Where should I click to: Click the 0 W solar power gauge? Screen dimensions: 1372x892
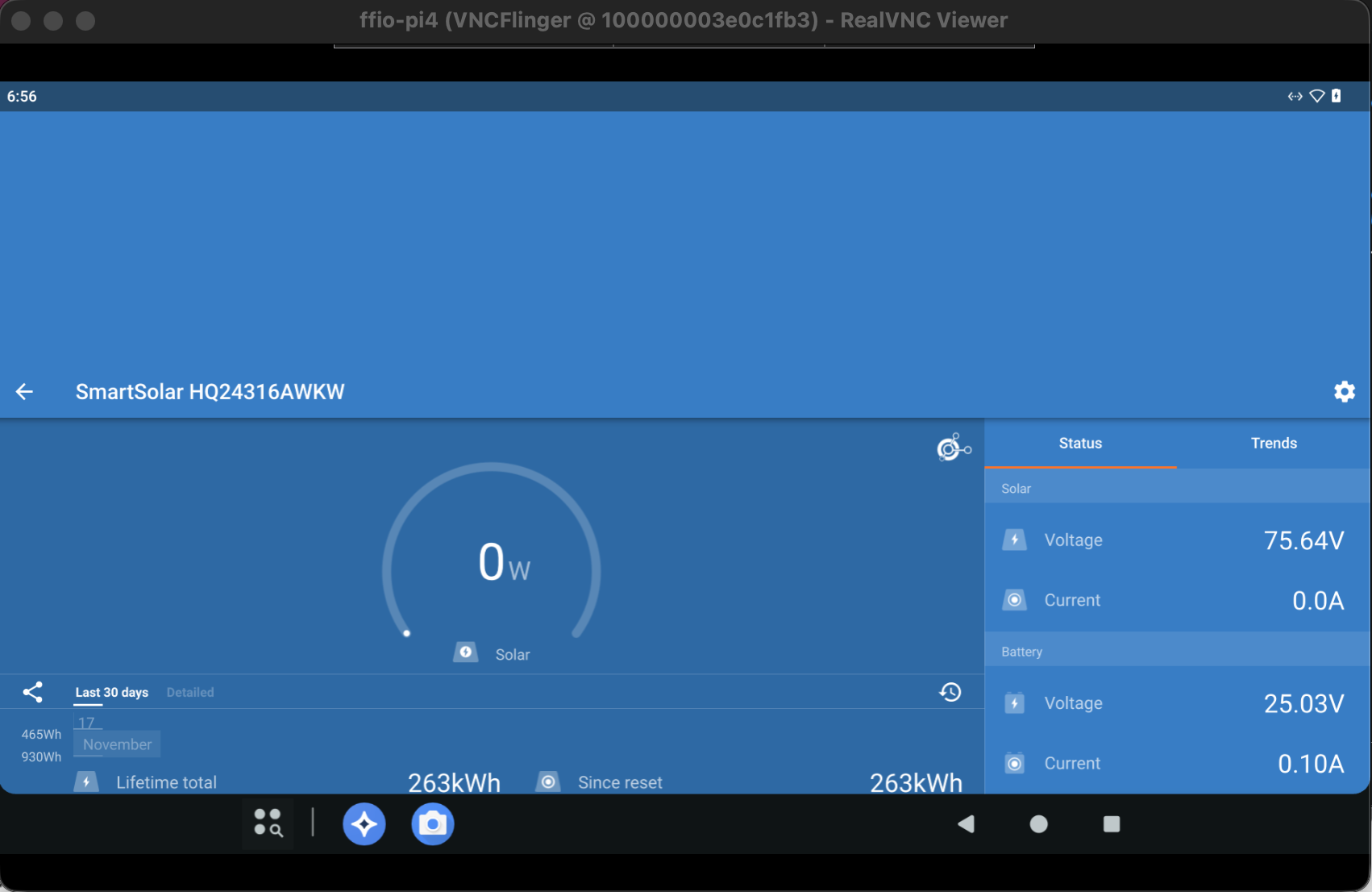(x=492, y=561)
